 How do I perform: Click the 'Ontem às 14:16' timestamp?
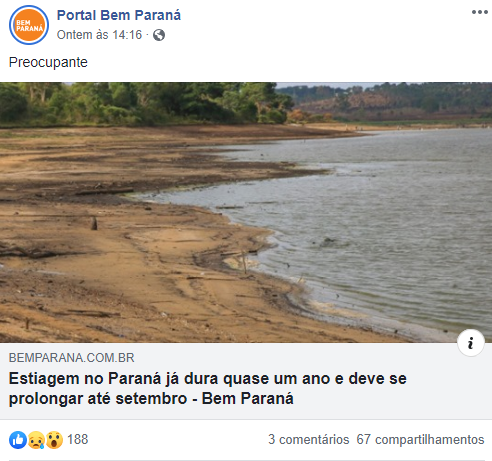click(x=99, y=35)
